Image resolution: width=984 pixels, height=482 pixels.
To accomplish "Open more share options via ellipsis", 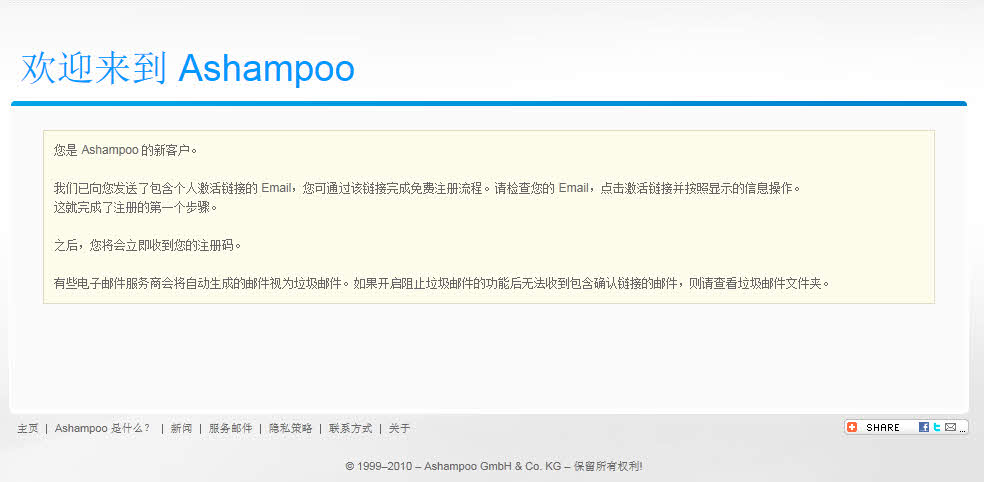I will pos(962,428).
